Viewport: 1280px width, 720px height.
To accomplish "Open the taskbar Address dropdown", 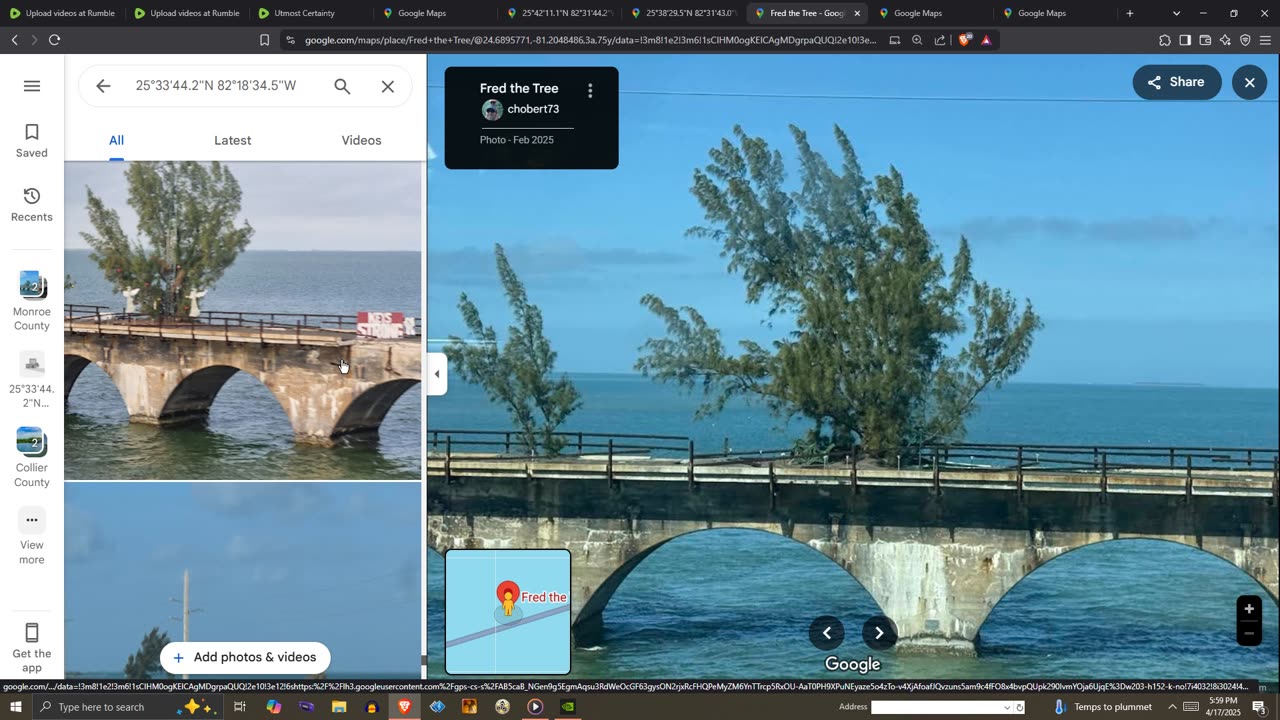I will 1007,707.
